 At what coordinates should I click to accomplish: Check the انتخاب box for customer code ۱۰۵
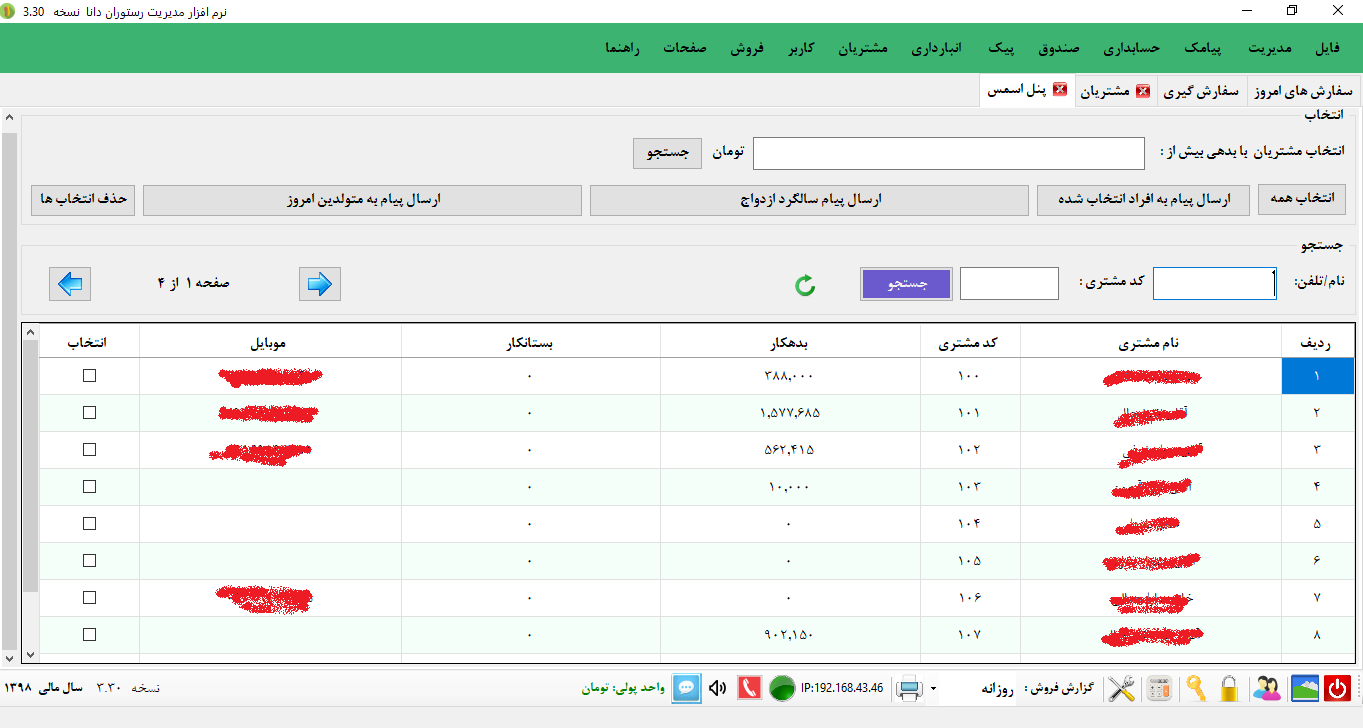89,561
